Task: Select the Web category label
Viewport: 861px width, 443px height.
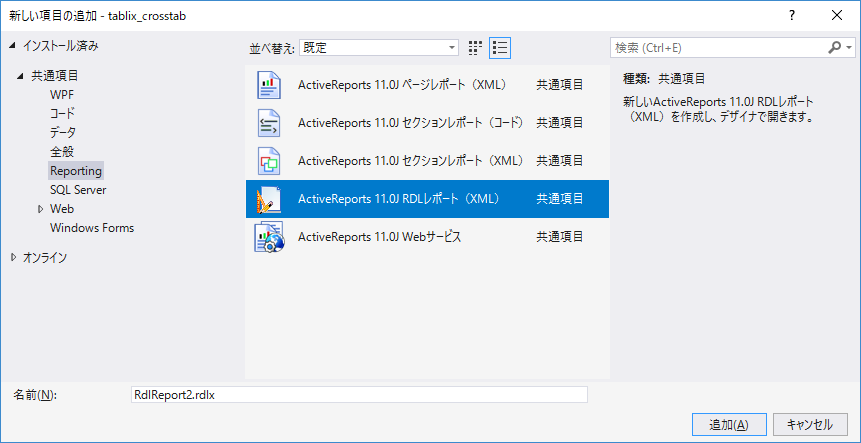Action: point(62,209)
